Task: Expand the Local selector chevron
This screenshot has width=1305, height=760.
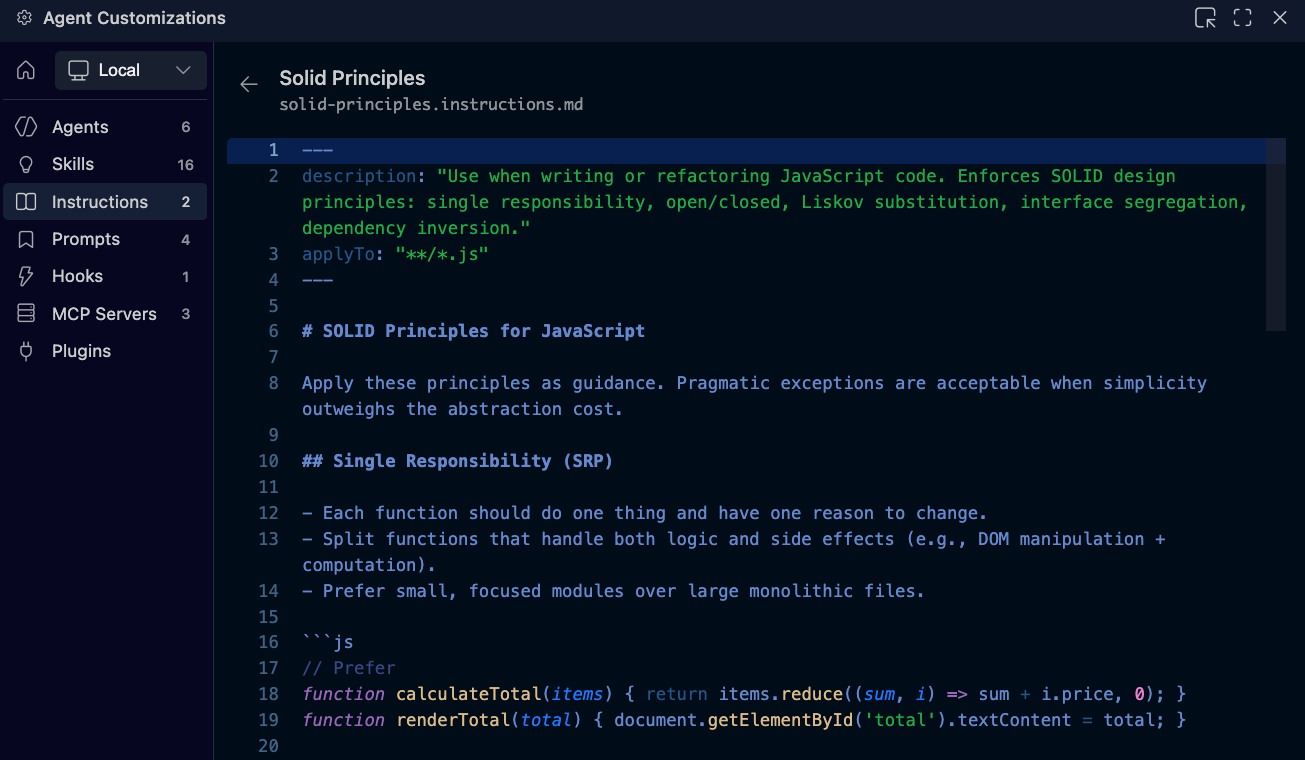Action: 183,70
